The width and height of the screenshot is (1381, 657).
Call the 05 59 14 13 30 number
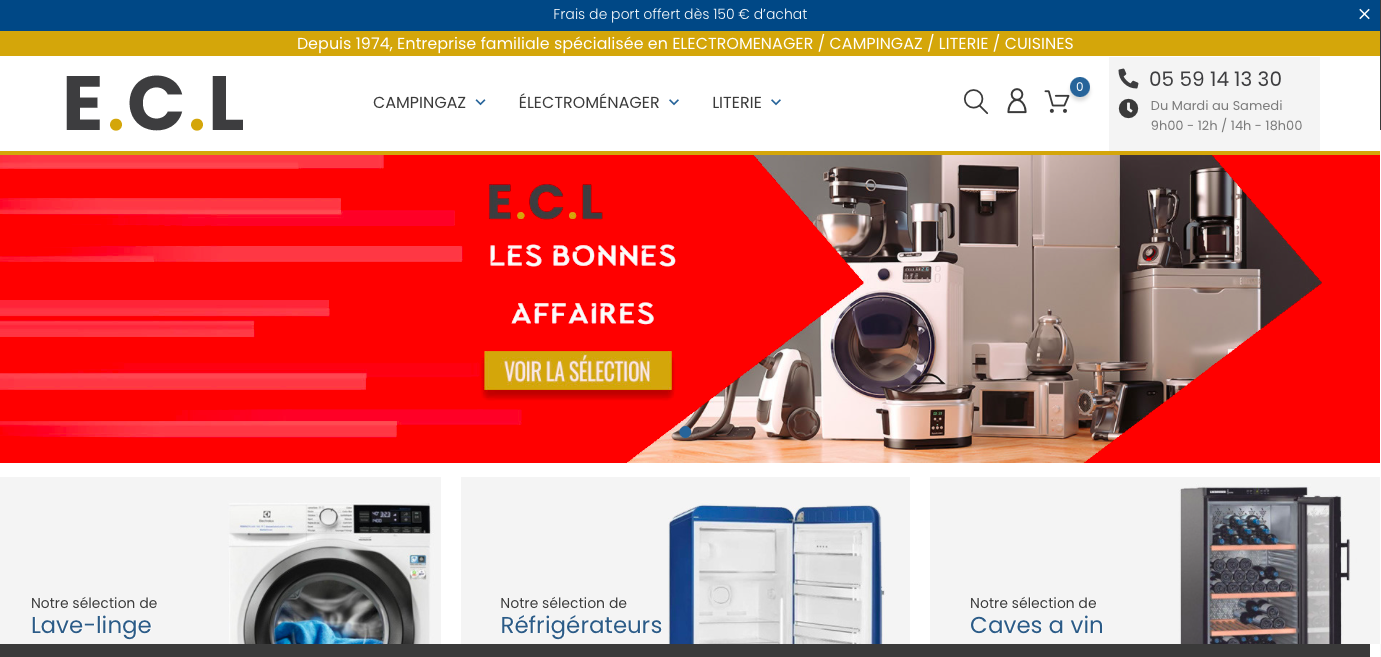(1215, 79)
